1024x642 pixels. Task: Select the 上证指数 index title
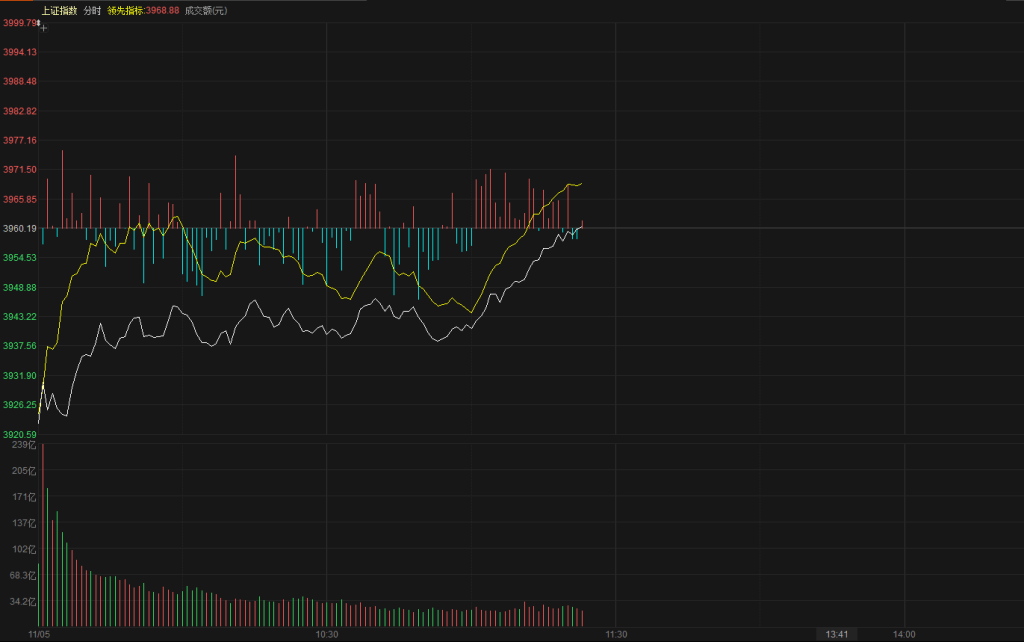58,10
